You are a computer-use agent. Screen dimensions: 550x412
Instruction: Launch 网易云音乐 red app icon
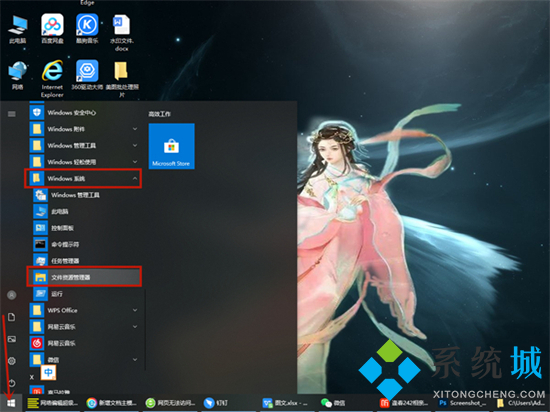[x=37, y=343]
